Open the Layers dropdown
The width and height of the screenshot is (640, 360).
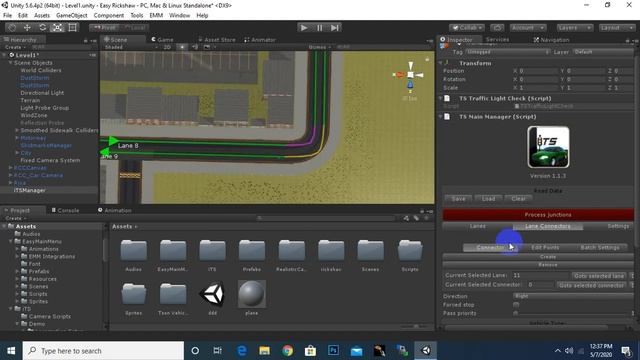(x=575, y=28)
